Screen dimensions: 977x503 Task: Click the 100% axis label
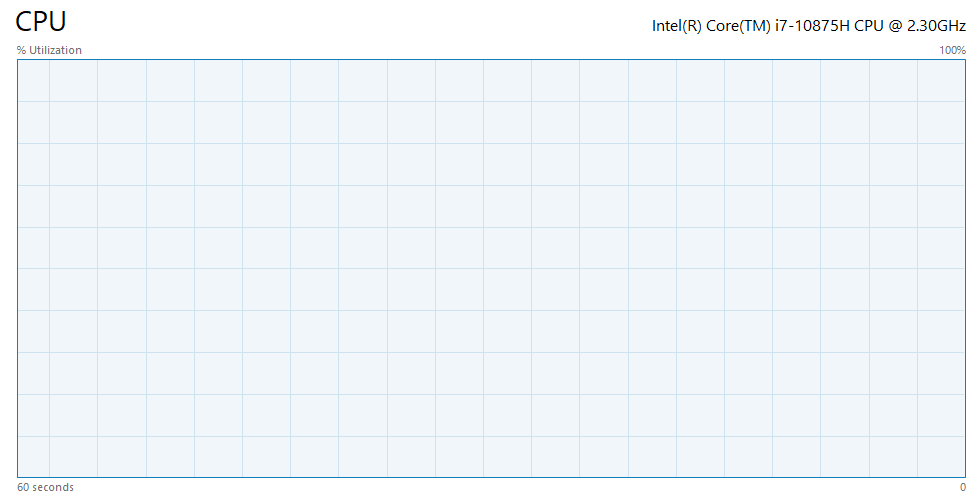pos(953,50)
